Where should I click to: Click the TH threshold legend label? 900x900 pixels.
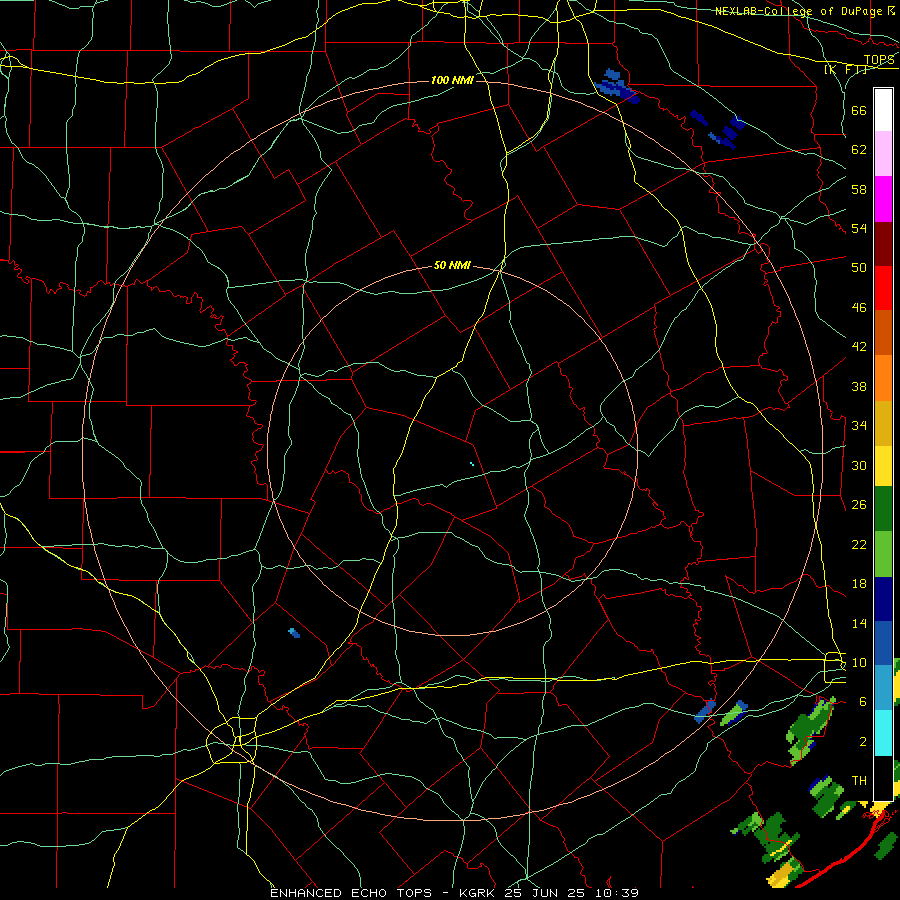pyautogui.click(x=859, y=780)
